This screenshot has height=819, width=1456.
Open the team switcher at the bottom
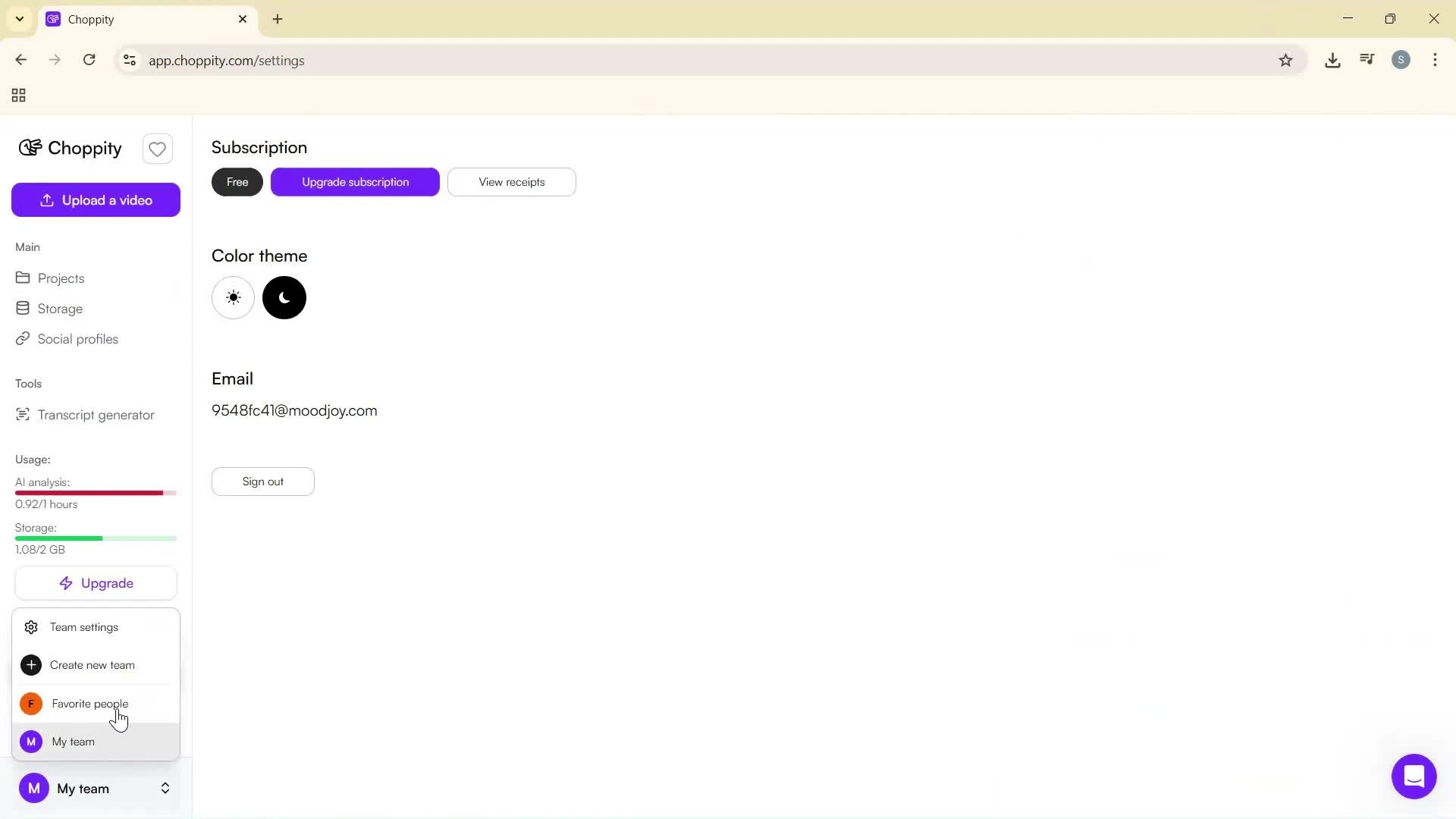[96, 789]
